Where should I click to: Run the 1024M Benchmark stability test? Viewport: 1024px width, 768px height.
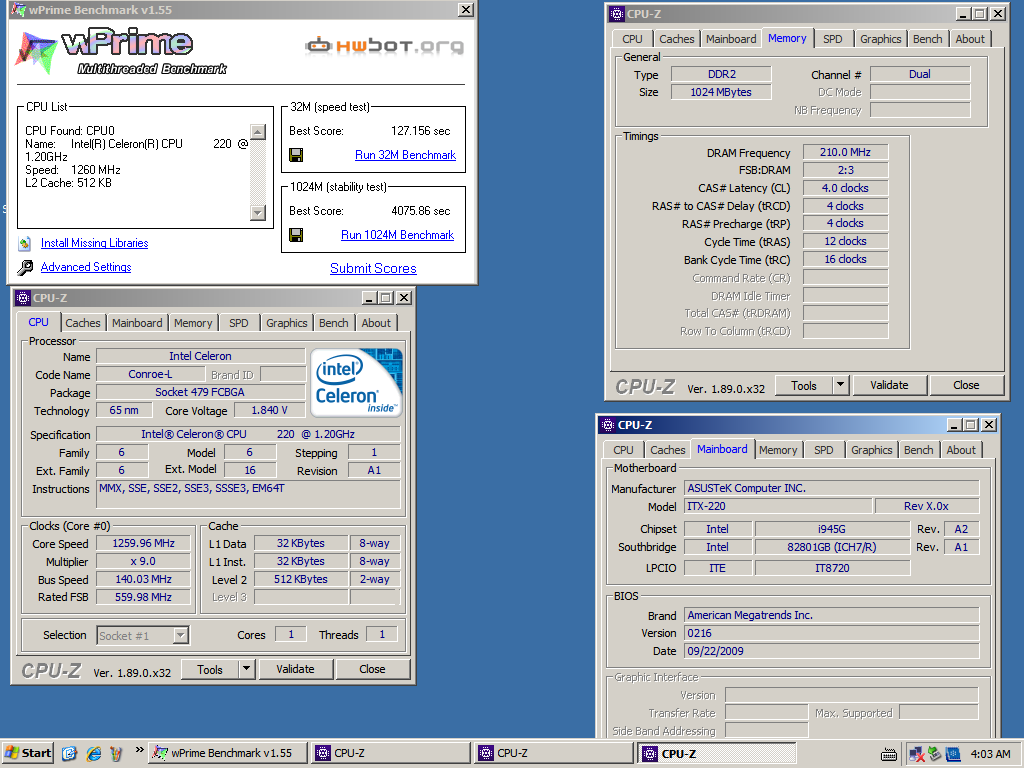click(397, 234)
